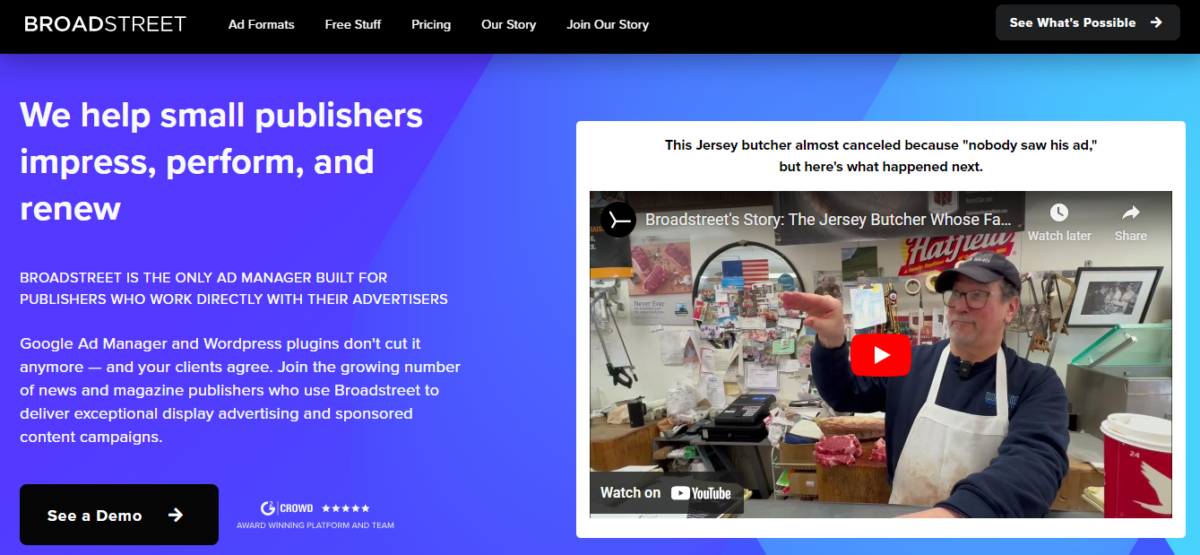Image resolution: width=1200 pixels, height=555 pixels.
Task: Open Watch on YouTube link
Action: coord(666,492)
